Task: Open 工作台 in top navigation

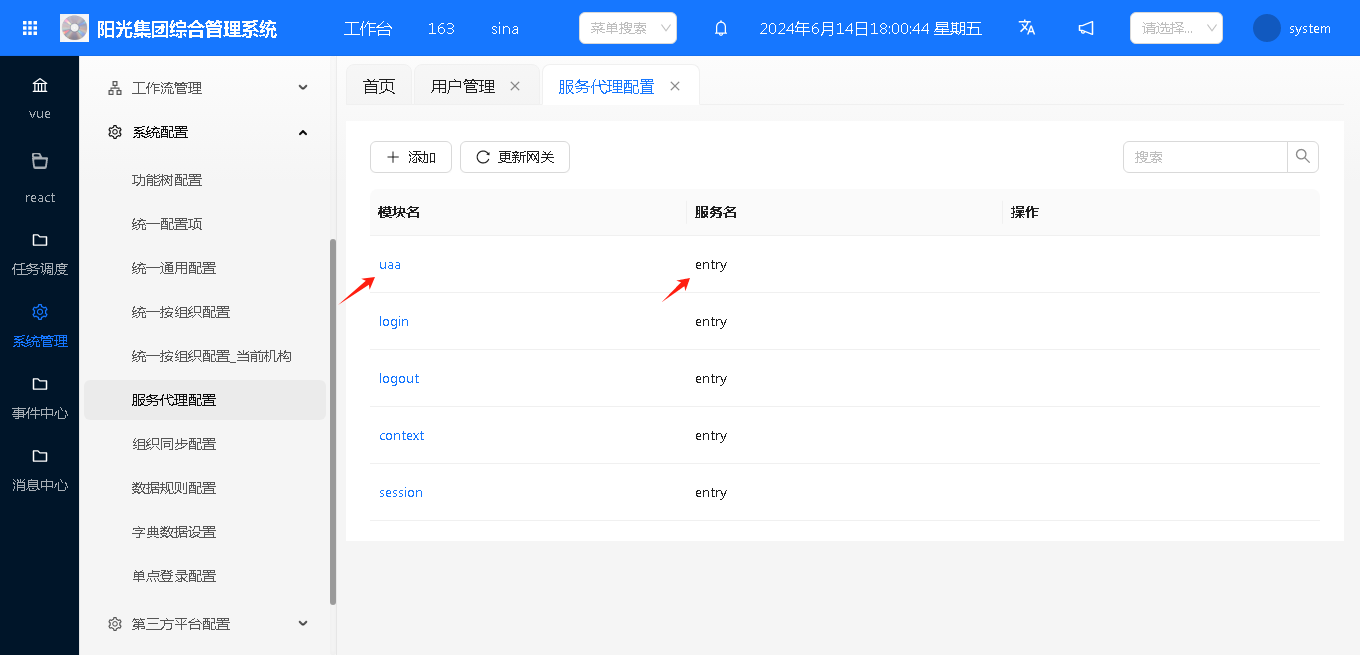Action: (368, 28)
